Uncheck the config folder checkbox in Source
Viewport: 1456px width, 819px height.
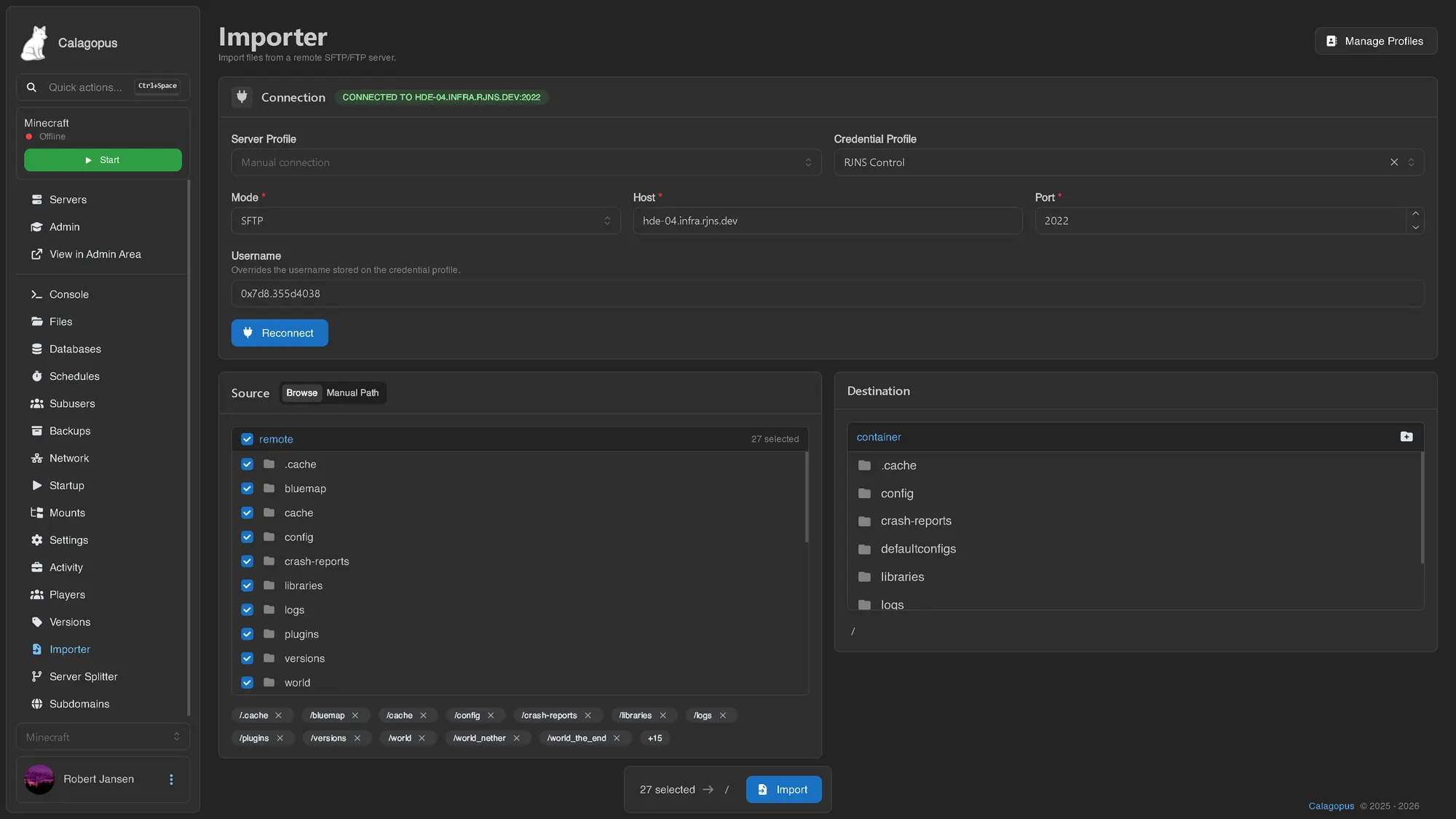[x=247, y=537]
